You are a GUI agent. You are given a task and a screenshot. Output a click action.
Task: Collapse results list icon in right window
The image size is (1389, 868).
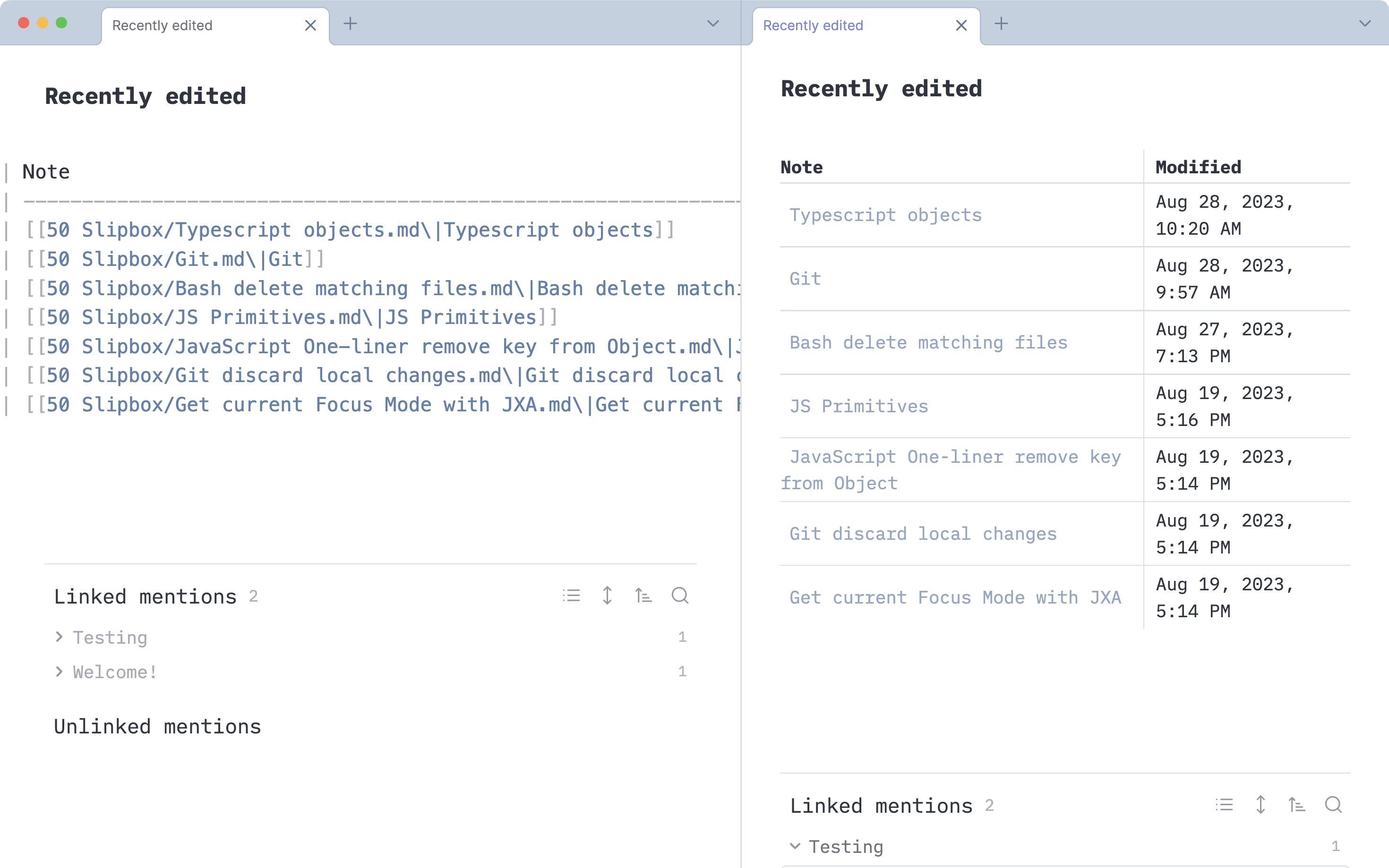click(x=1224, y=805)
